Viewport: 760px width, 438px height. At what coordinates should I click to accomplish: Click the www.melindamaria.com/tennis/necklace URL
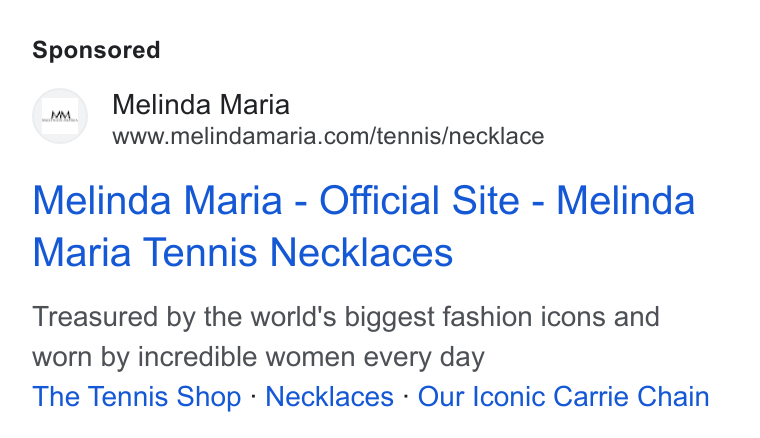pyautogui.click(x=328, y=136)
